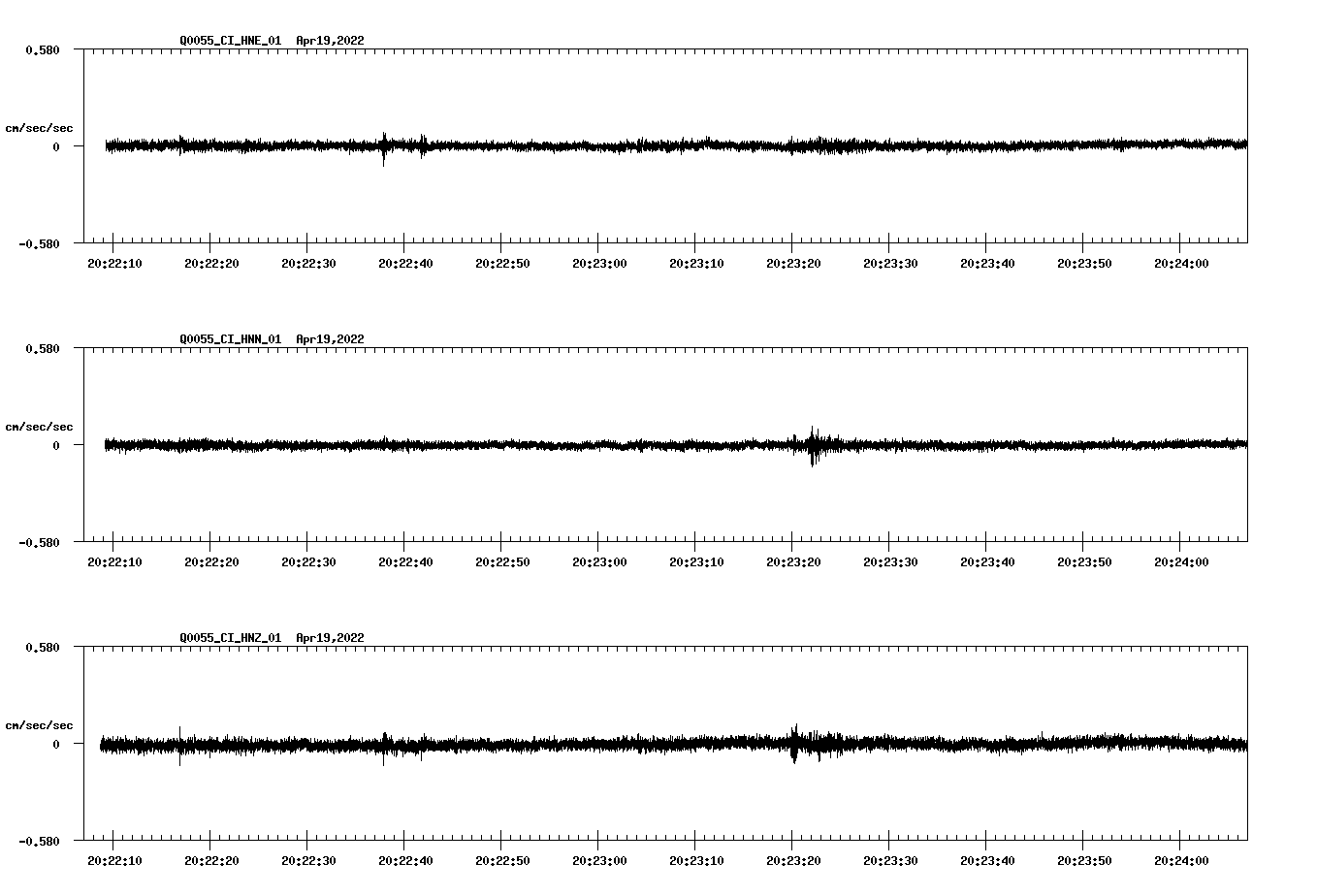Click the 20:23:20 label under HNE plot
Viewport: 1317px width, 896px height.
click(793, 264)
